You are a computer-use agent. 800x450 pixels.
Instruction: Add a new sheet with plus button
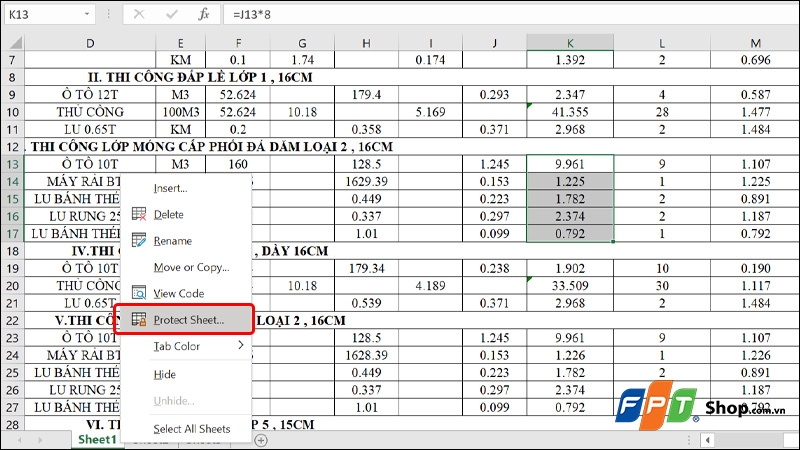261,440
